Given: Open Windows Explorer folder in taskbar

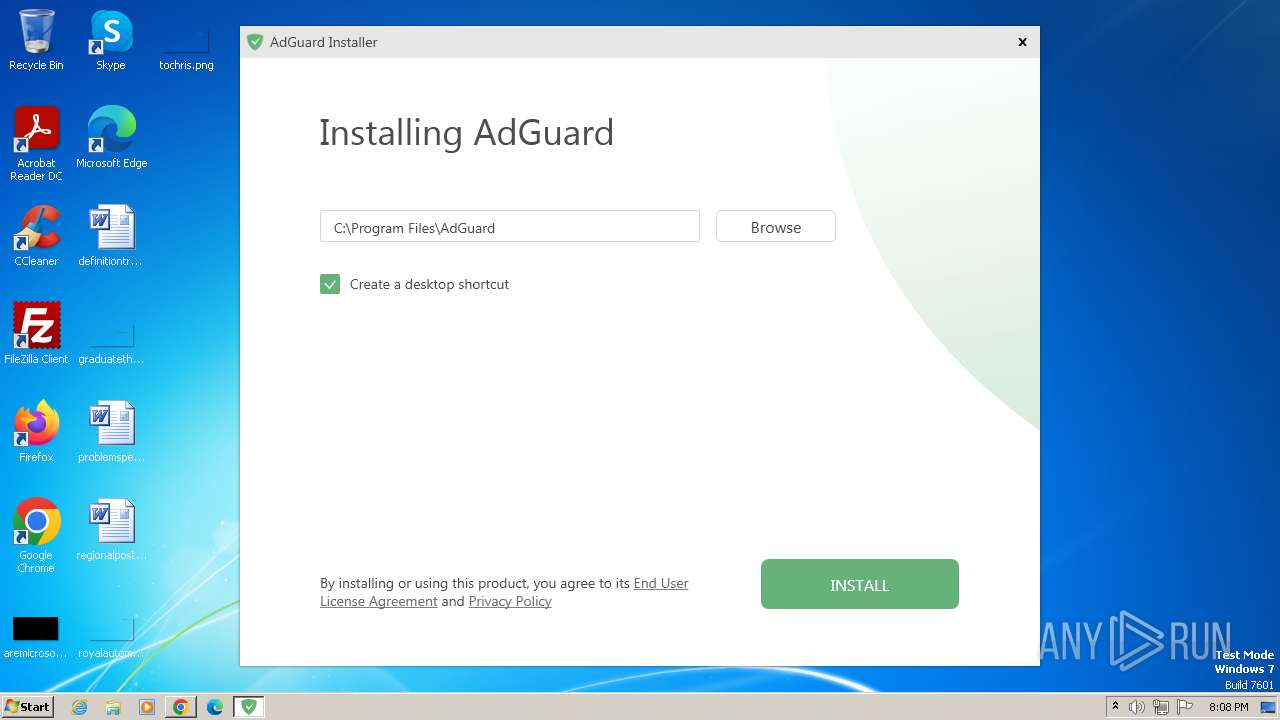Looking at the screenshot, I should click(113, 707).
